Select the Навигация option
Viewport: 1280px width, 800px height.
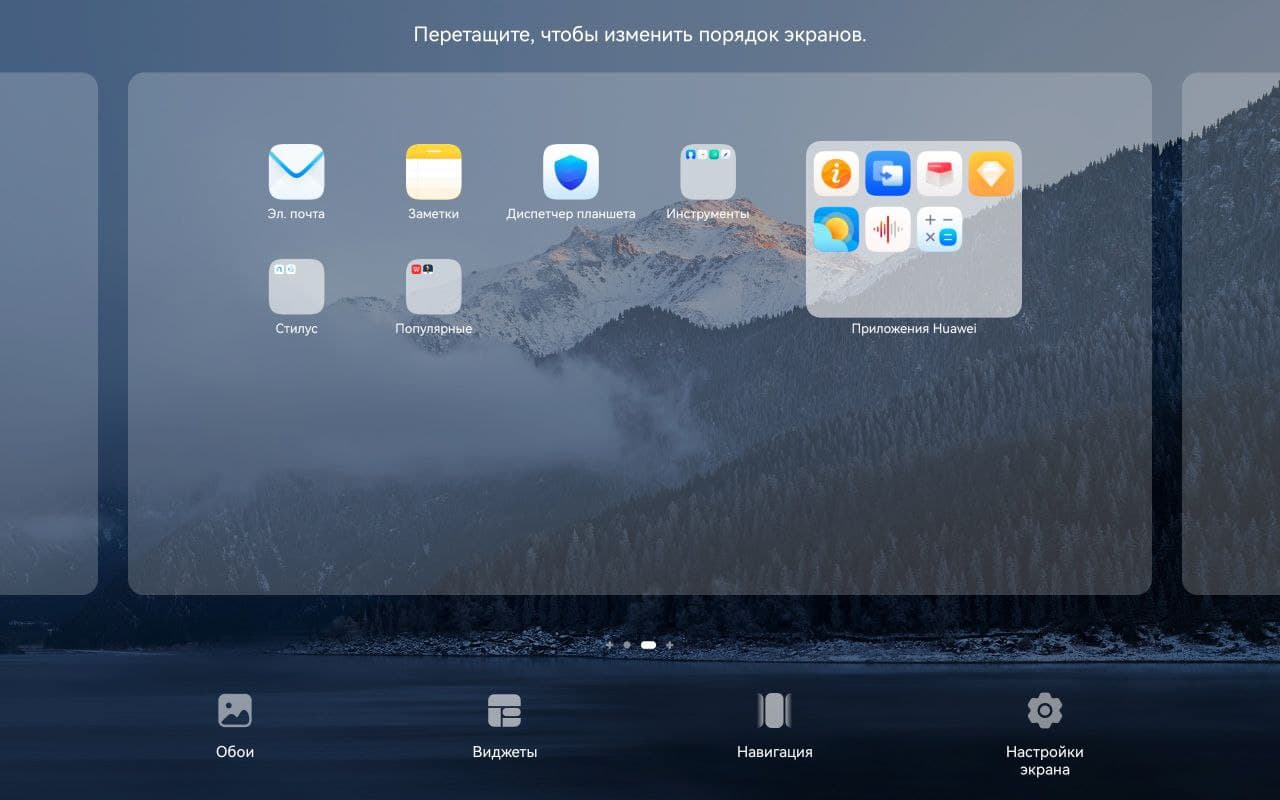tap(774, 725)
